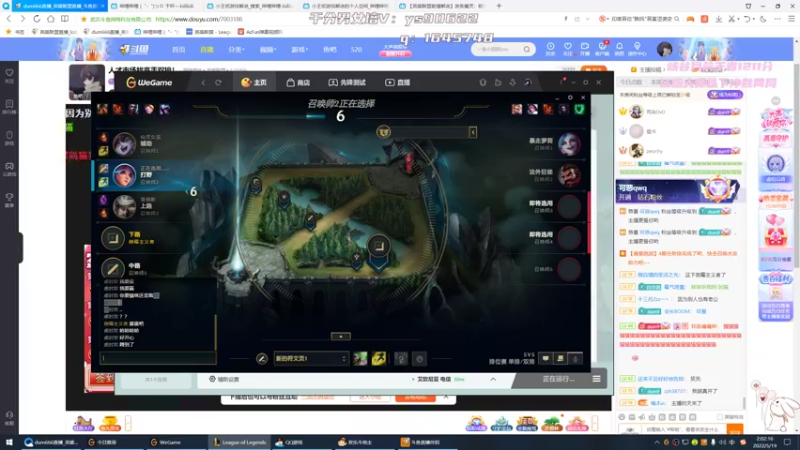This screenshot has width=800, height=450.
Task: Expand Douyu 分类 dropdown
Action: 236,49
